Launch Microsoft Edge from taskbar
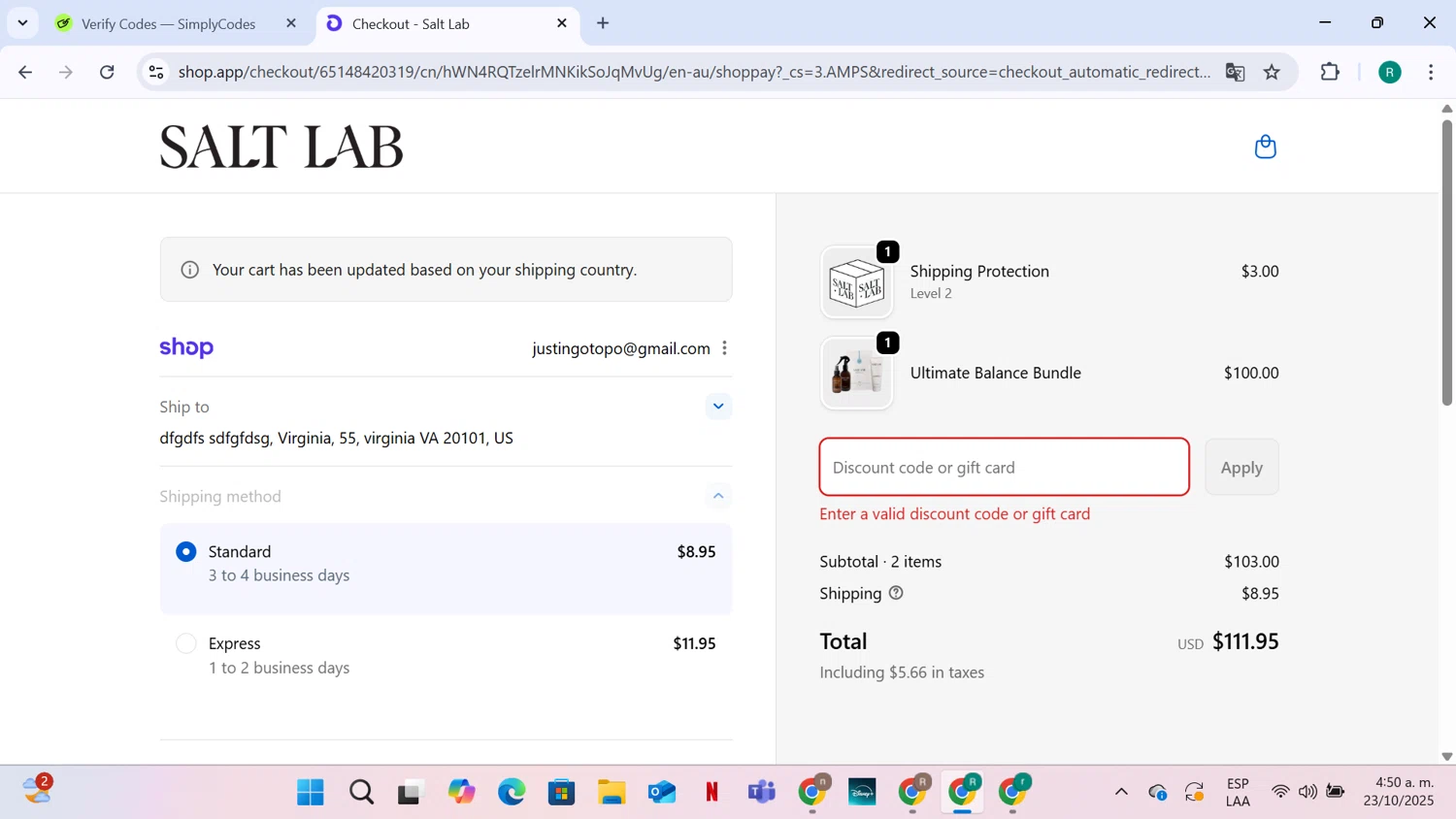 tap(512, 792)
